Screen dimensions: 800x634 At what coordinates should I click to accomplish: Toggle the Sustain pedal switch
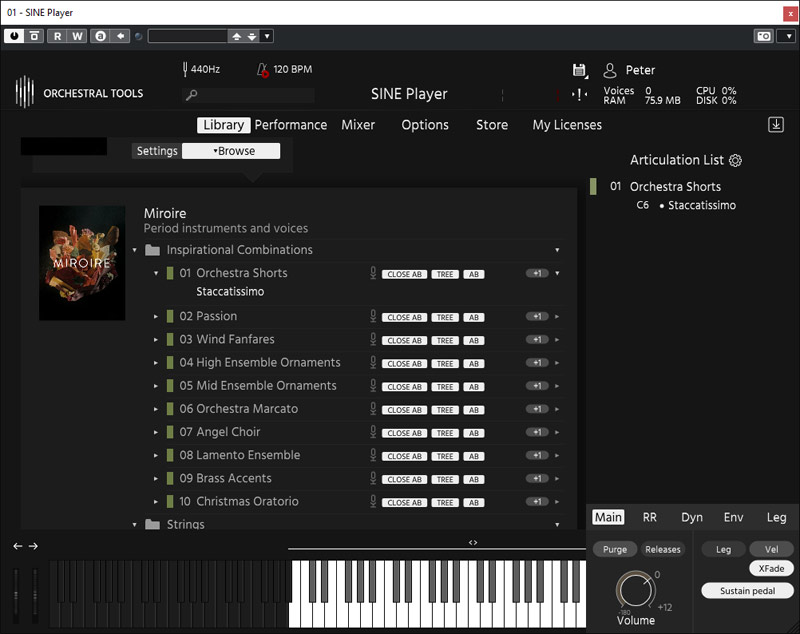(x=747, y=591)
